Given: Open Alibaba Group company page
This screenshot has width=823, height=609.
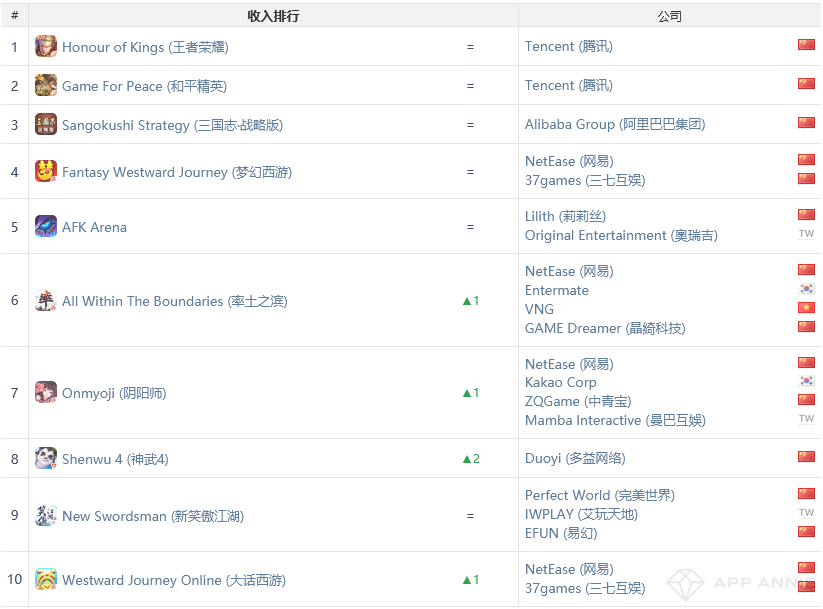Looking at the screenshot, I should 614,124.
